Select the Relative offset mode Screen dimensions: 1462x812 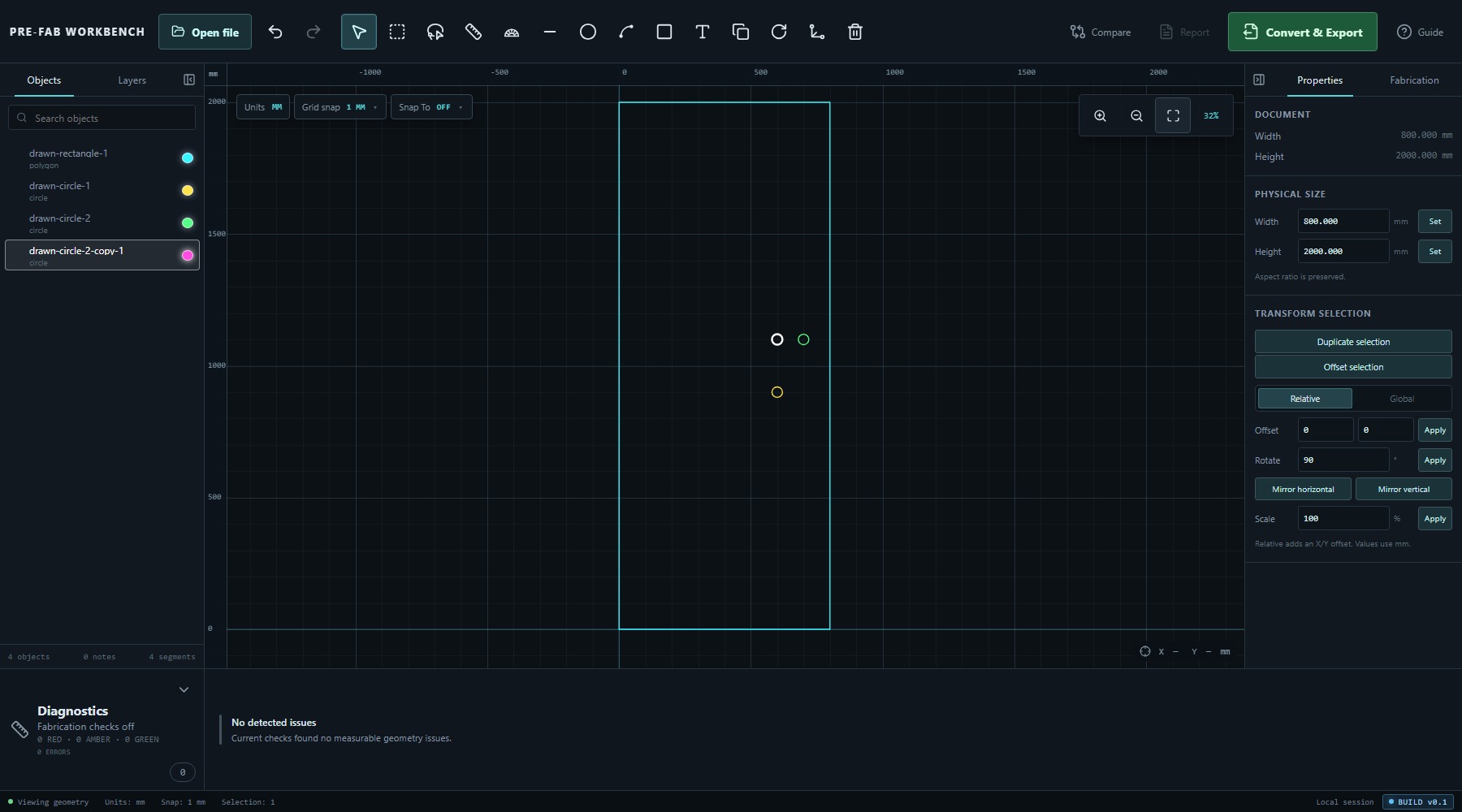(x=1304, y=399)
